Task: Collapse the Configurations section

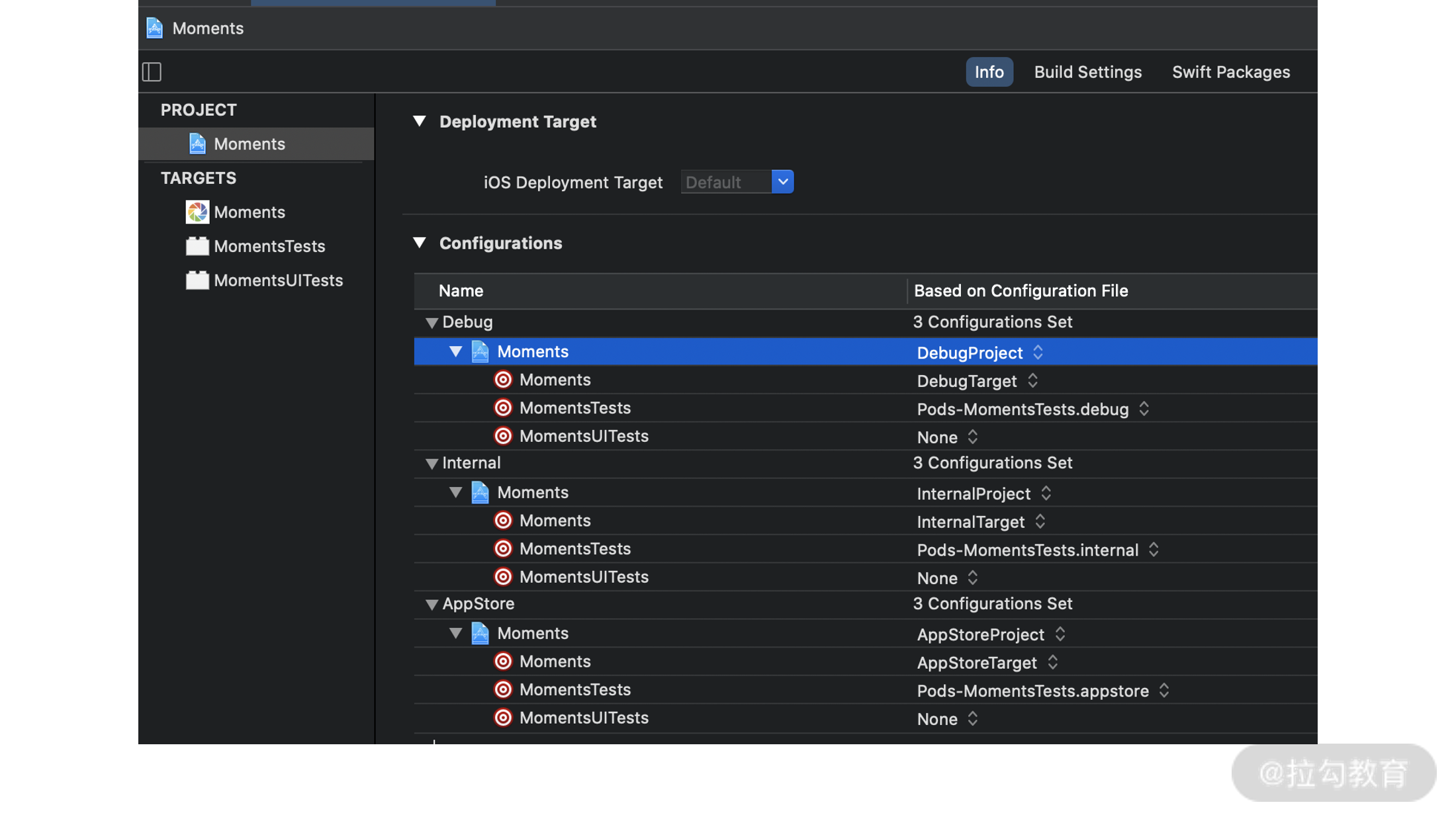Action: 420,243
